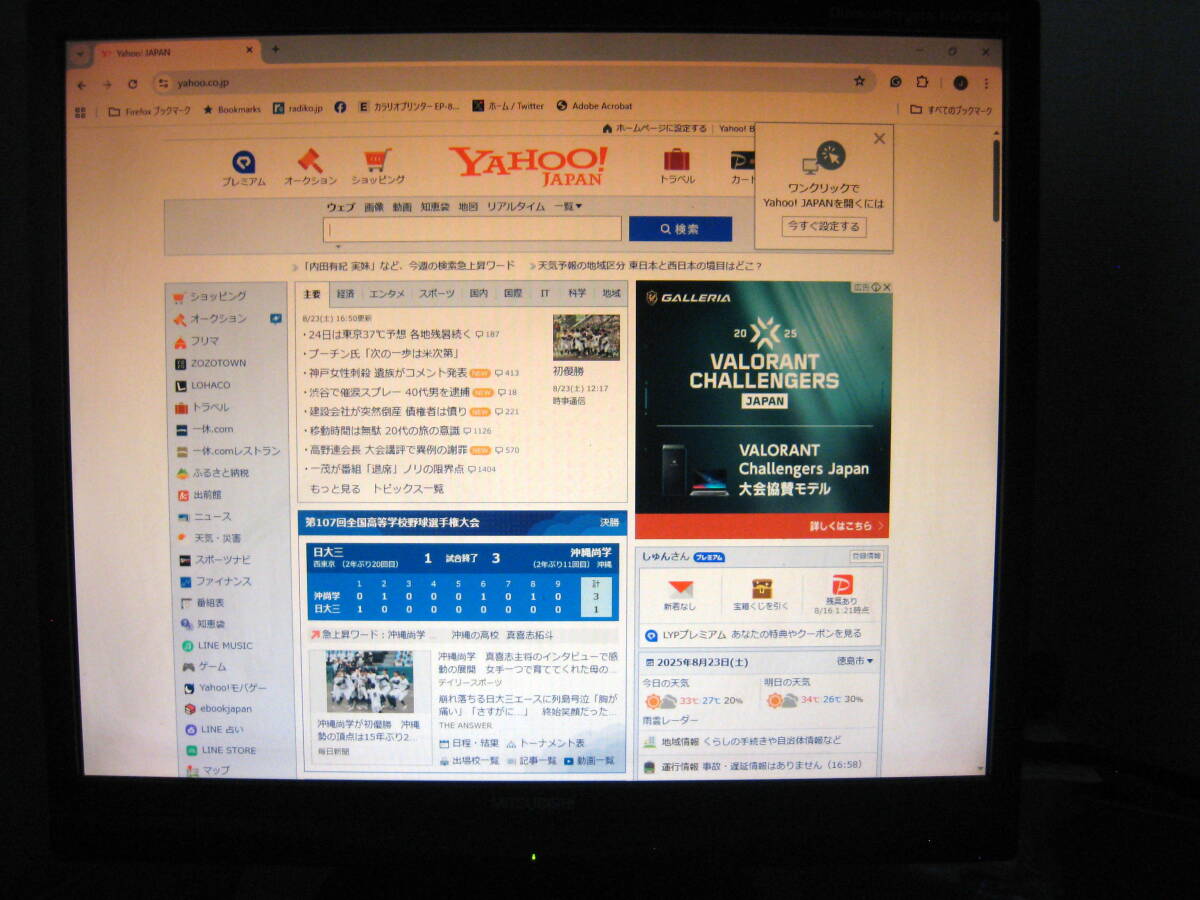Focus the Yahoo search input field
1200x900 pixels.
[x=472, y=229]
